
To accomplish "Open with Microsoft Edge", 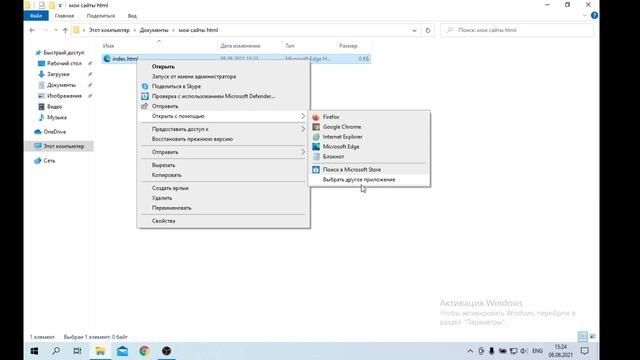I will coord(369,147).
